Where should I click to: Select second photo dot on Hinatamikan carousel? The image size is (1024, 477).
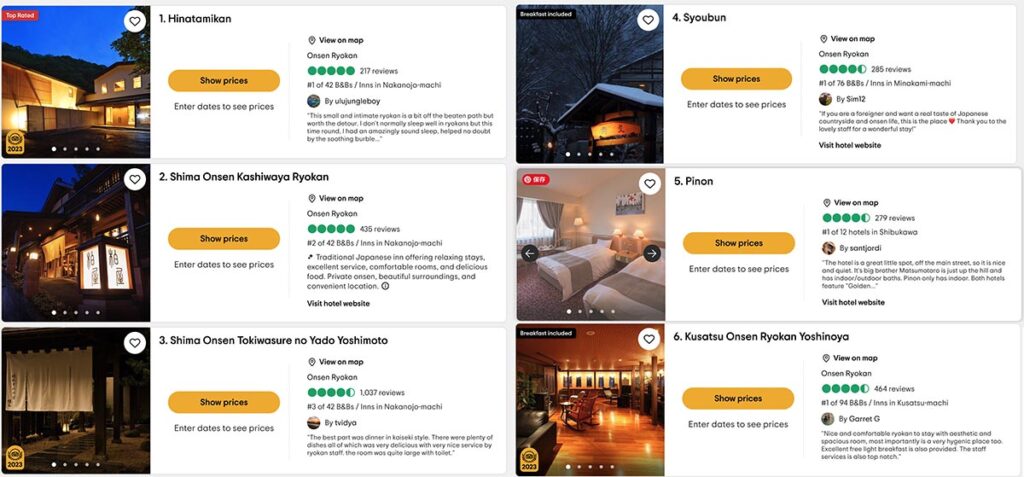pos(65,149)
